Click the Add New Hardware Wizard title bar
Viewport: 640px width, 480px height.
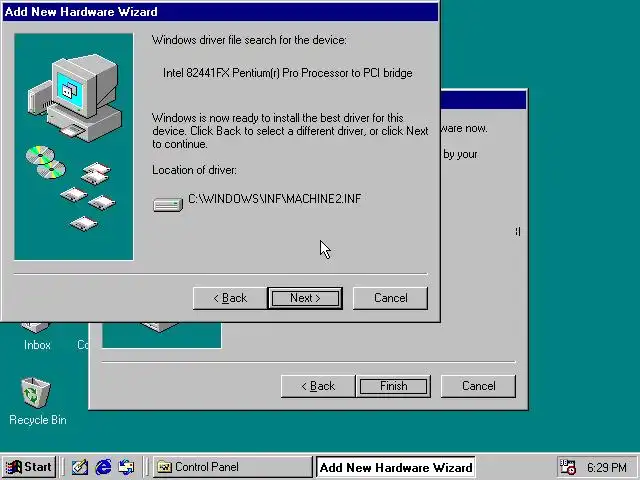coord(220,11)
